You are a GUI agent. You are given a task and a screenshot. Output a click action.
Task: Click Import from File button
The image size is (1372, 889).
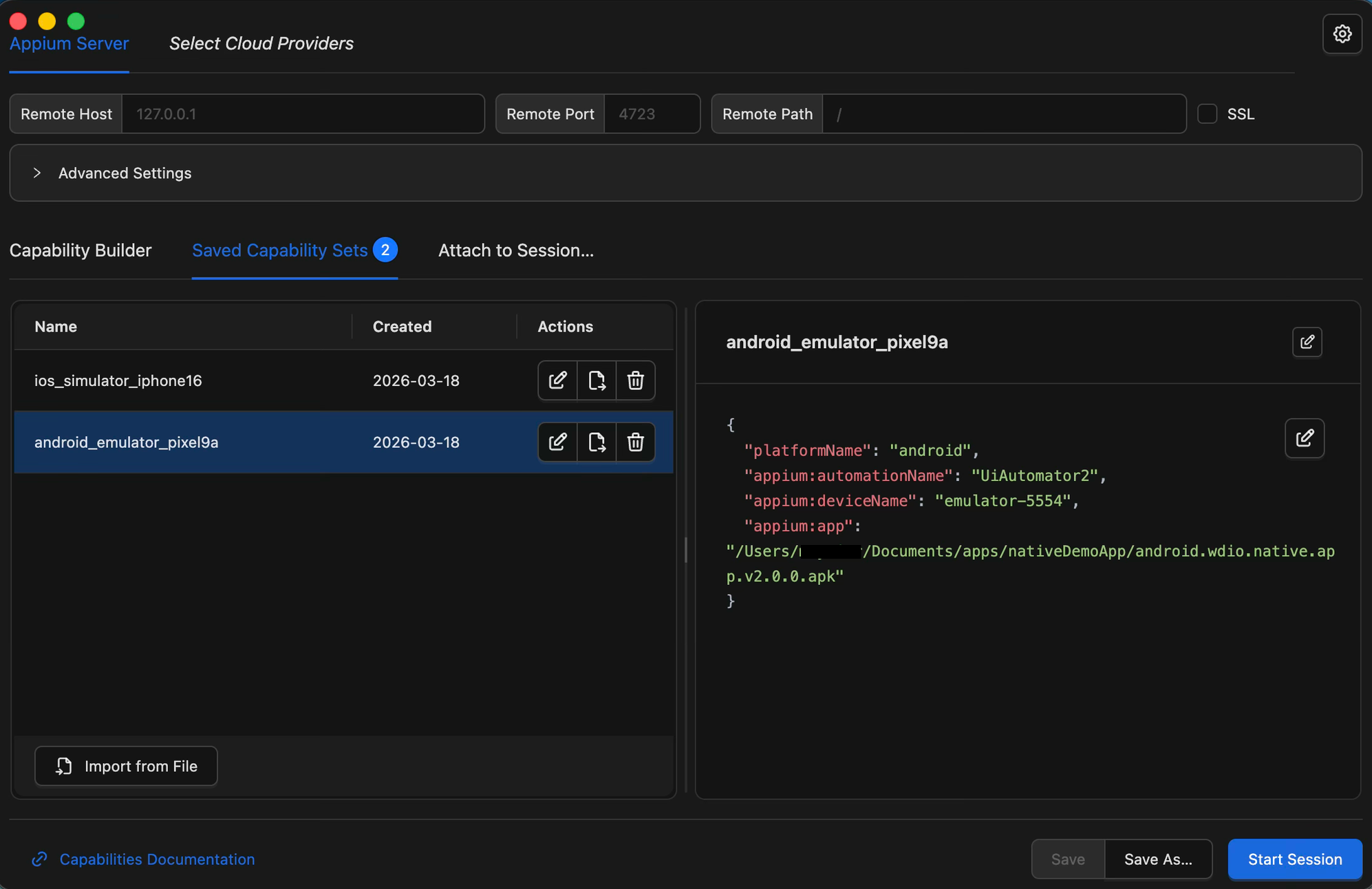126,766
